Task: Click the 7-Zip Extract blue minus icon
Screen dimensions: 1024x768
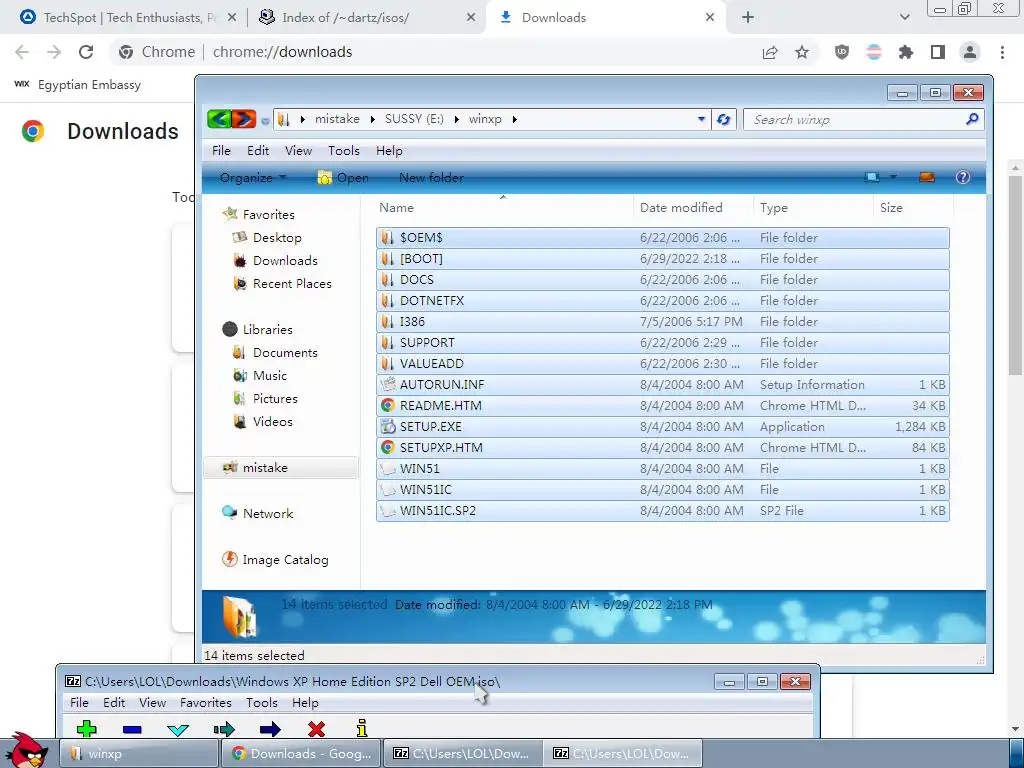Action: tap(132, 729)
